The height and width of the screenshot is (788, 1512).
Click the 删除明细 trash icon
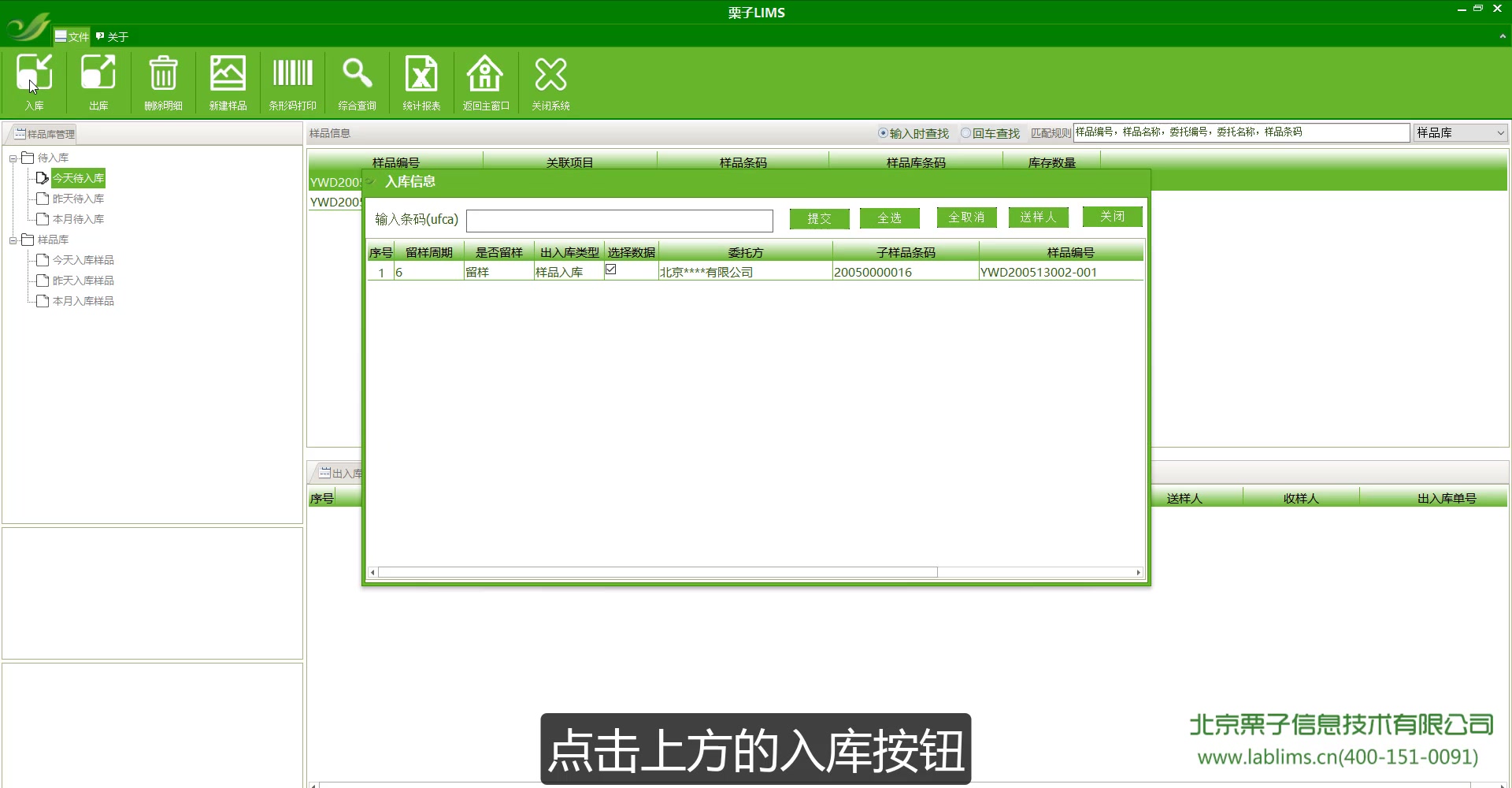point(163,79)
